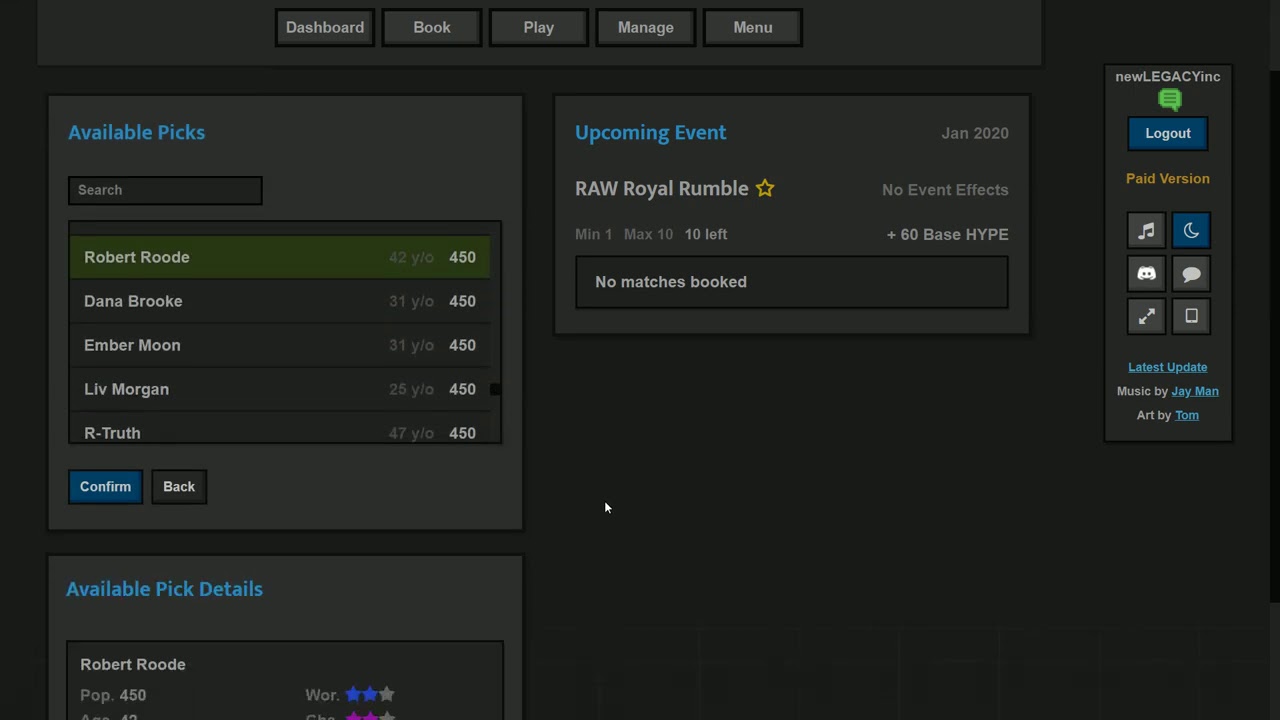Screen dimensions: 1280x720
Task: Click the green message icon under newLEGACYinc
Action: (x=1169, y=99)
